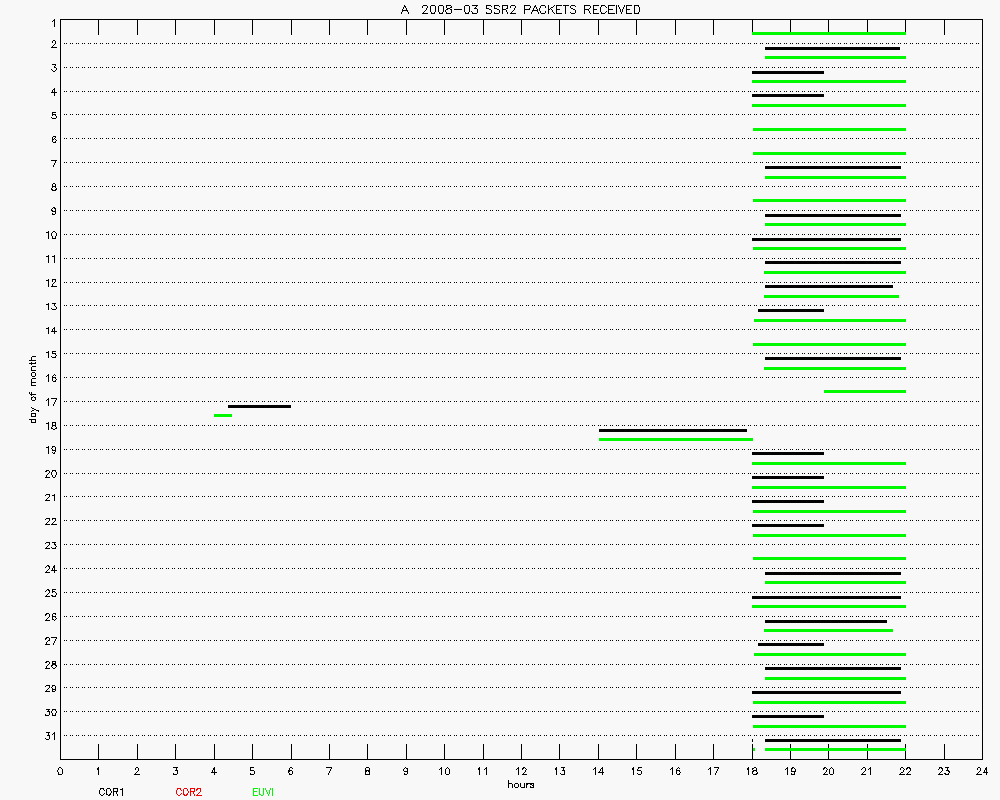The width and height of the screenshot is (1000, 800).
Task: Click the y-axis tick label 31
Action: tap(48, 736)
